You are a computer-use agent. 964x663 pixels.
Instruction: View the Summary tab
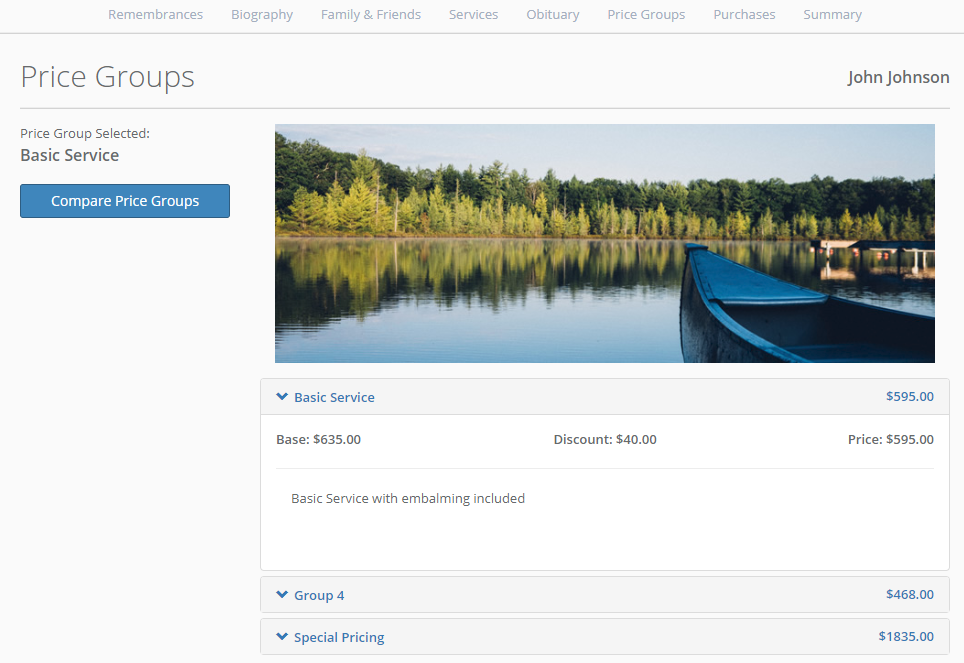[832, 15]
